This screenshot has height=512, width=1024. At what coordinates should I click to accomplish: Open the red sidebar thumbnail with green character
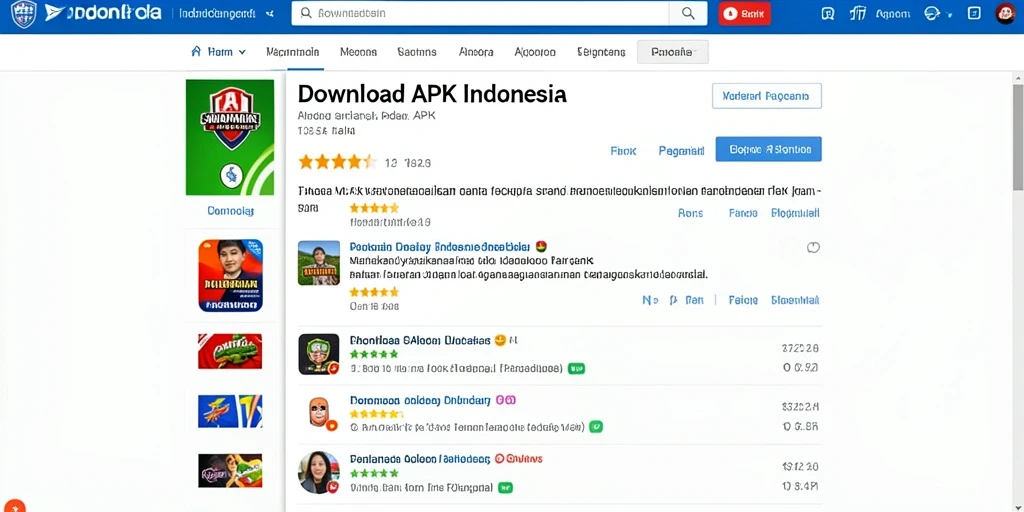[230, 351]
